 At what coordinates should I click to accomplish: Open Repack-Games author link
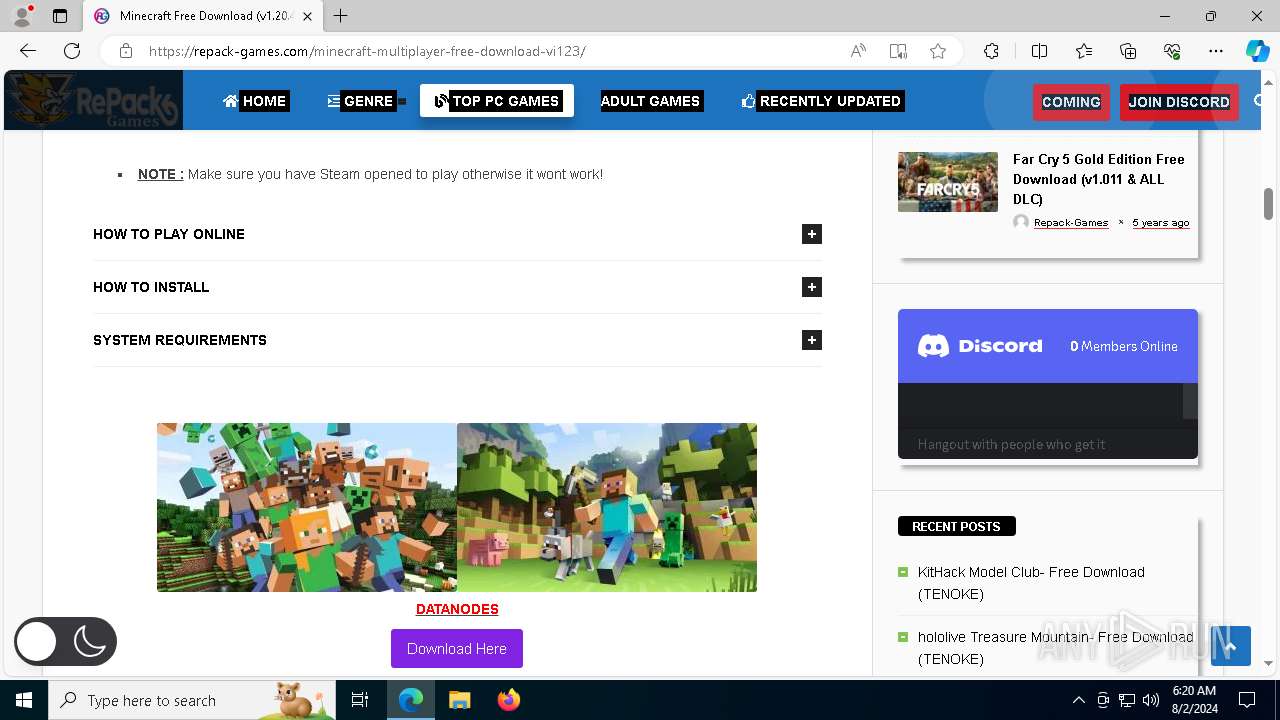1071,222
